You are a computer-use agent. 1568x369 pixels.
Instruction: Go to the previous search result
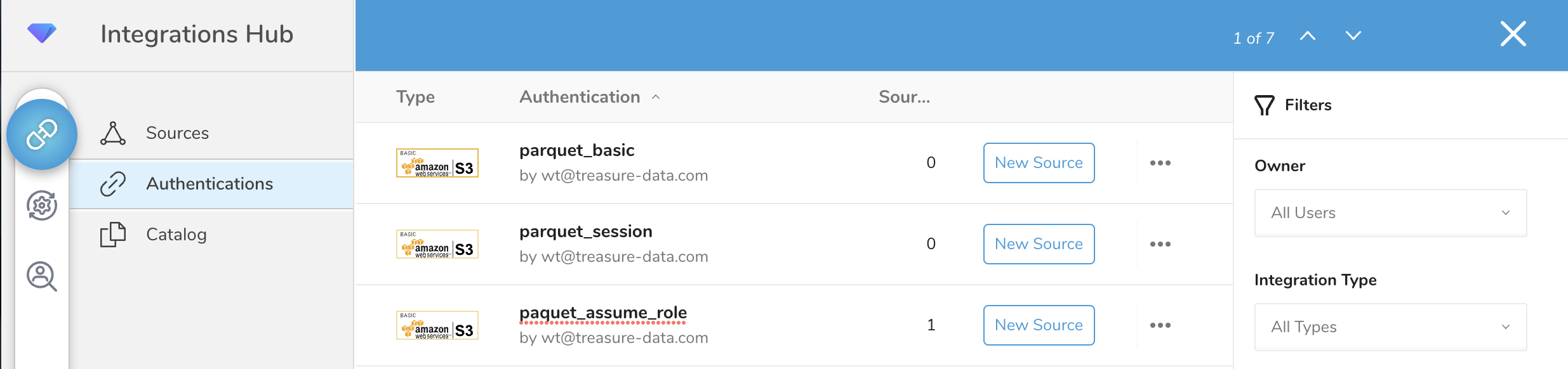click(1308, 36)
